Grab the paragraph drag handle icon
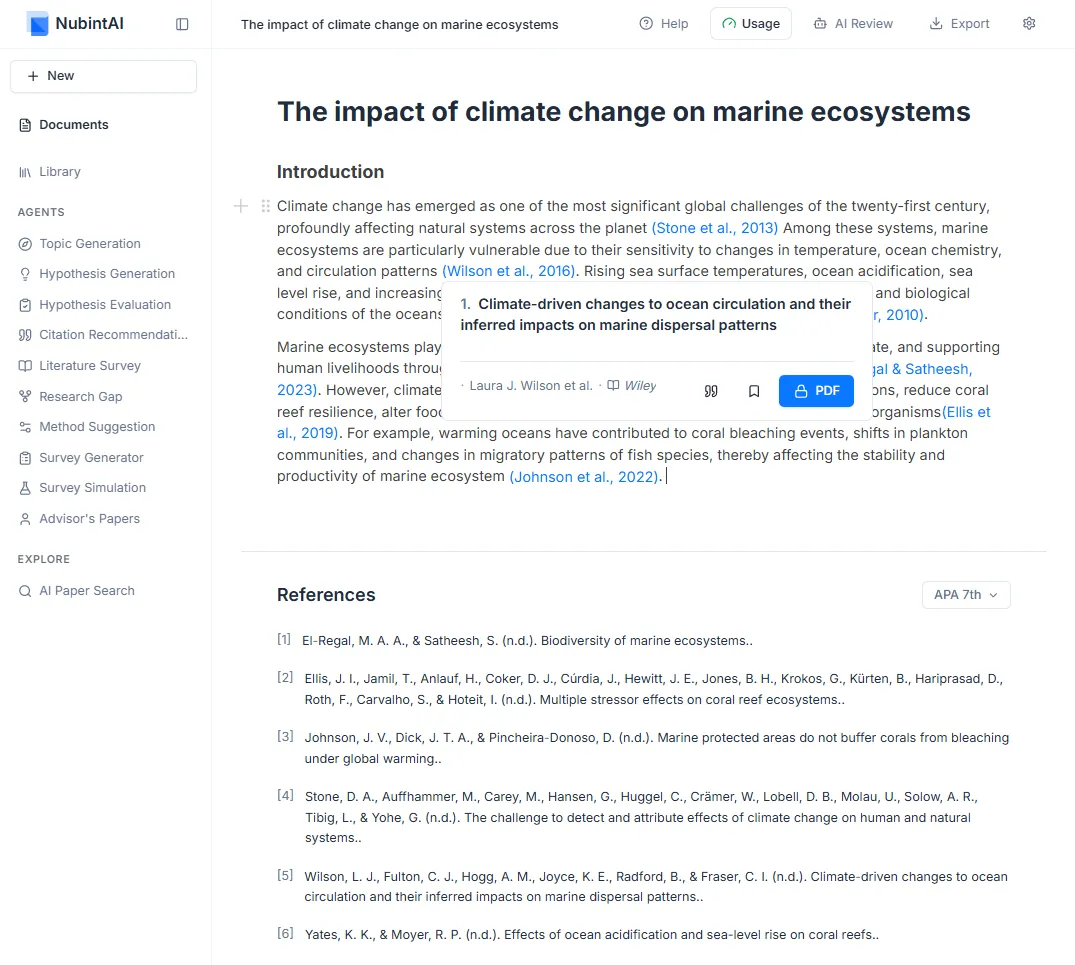 [x=265, y=206]
